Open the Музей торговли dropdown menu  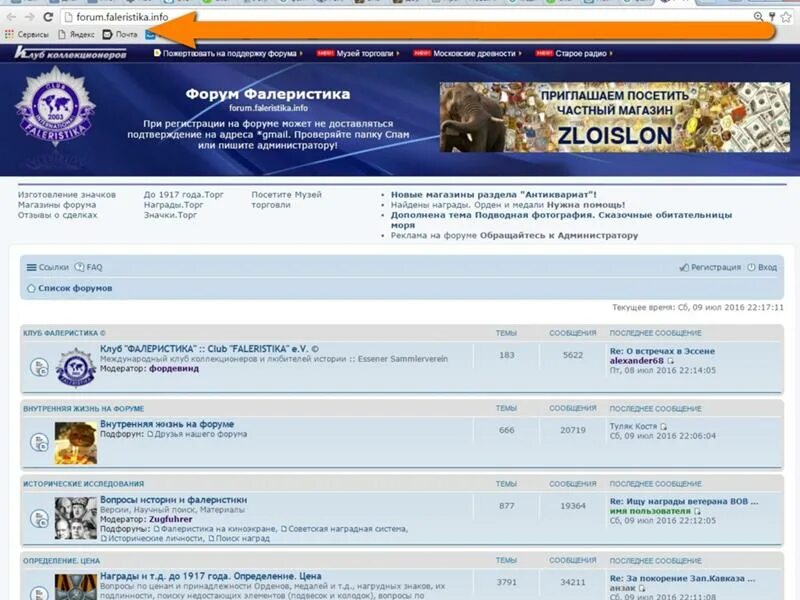pos(358,53)
